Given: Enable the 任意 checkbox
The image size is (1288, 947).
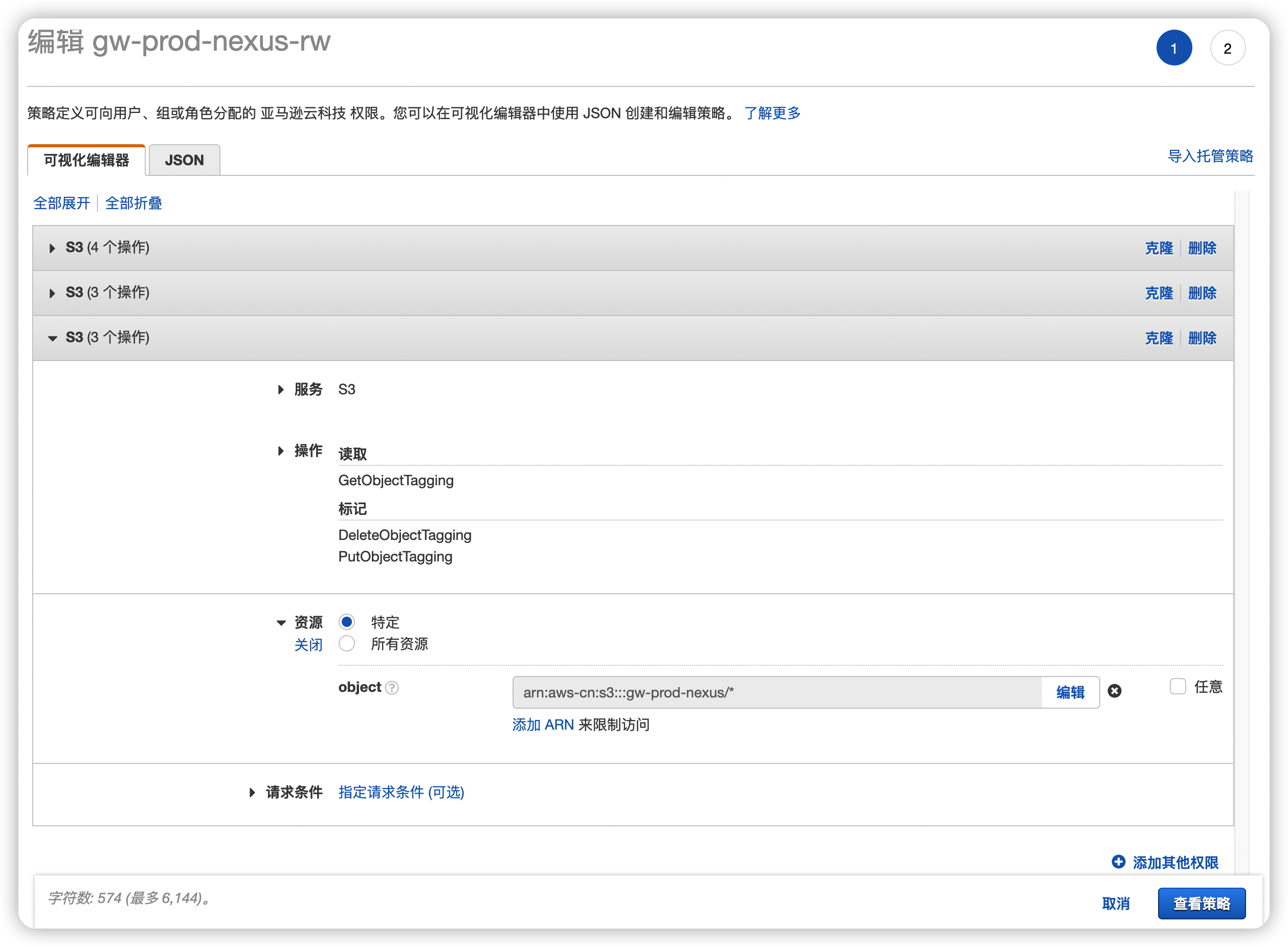Looking at the screenshot, I should click(x=1178, y=687).
